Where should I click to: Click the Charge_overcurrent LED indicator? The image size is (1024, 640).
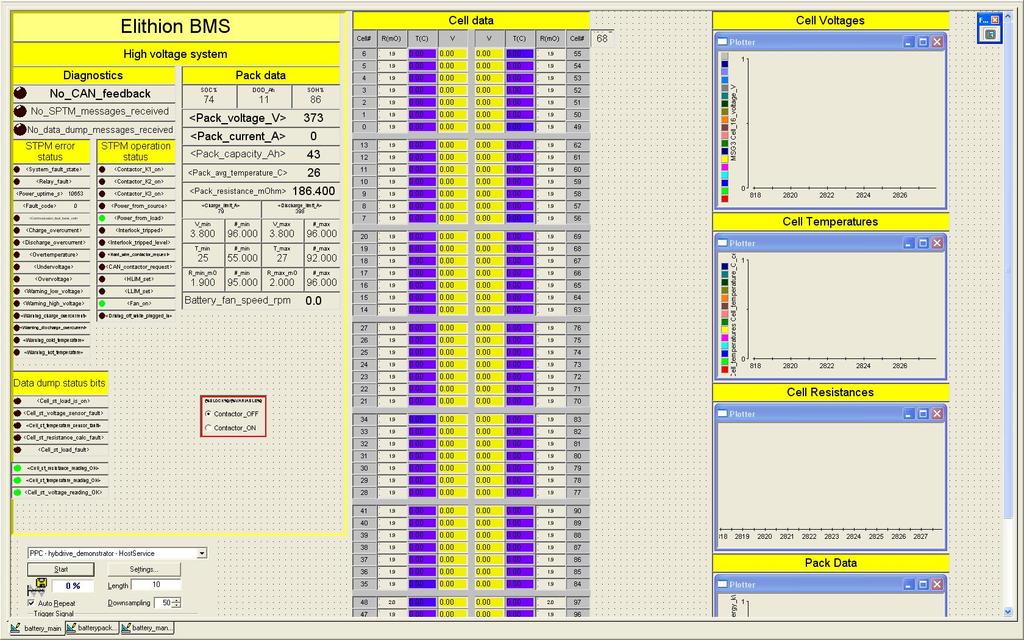click(x=16, y=231)
